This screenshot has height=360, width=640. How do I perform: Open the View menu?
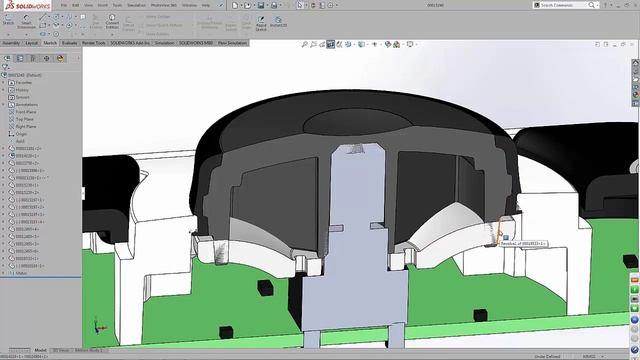[88, 5]
